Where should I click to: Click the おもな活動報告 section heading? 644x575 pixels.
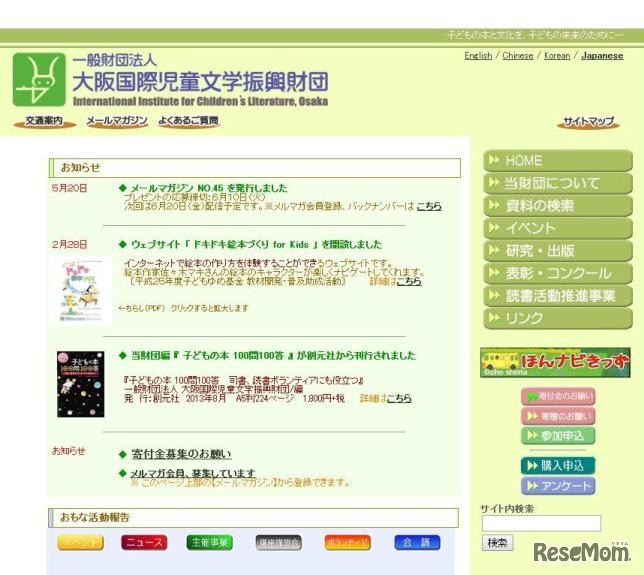[x=95, y=518]
